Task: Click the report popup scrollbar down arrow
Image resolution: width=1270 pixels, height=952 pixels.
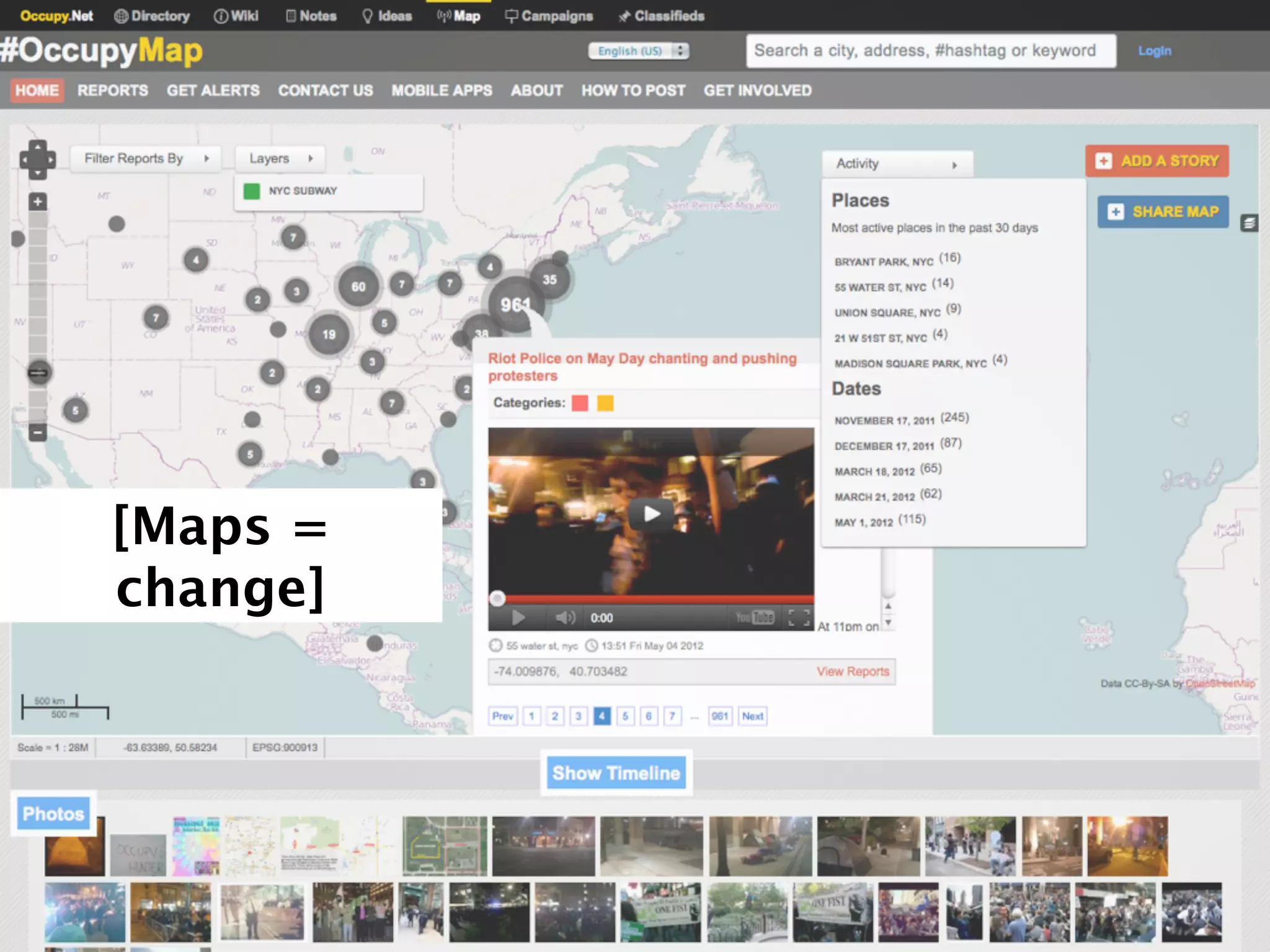Action: (888, 623)
